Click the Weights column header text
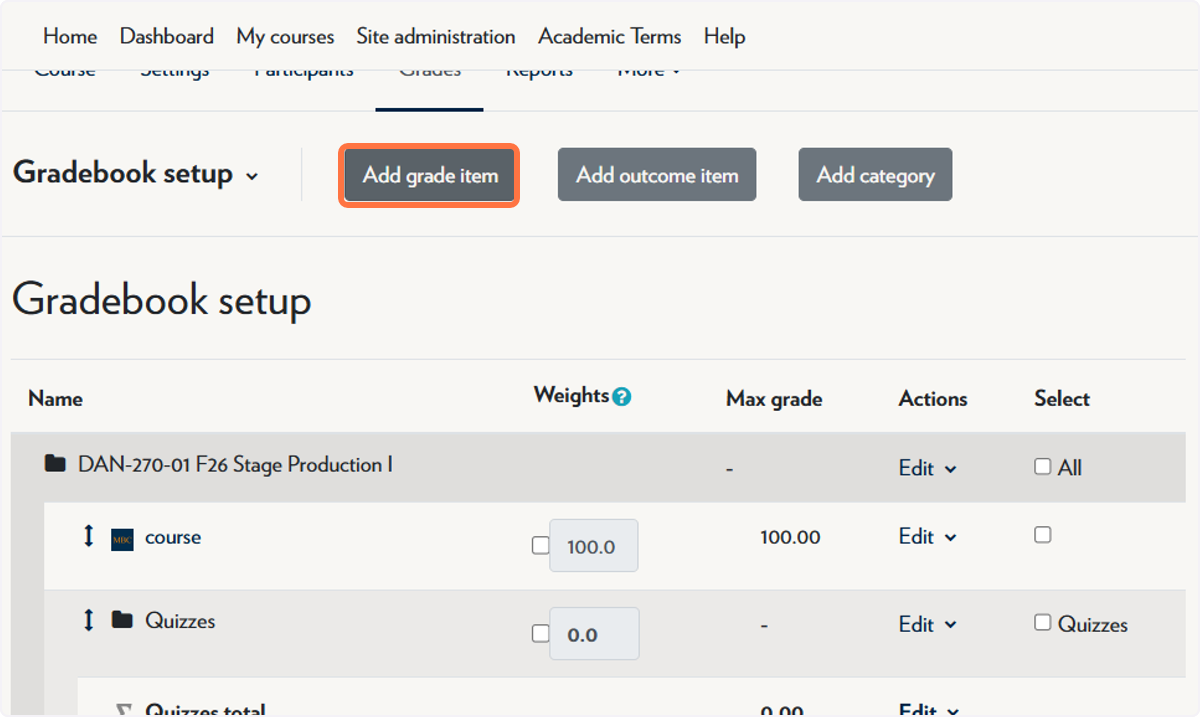The width and height of the screenshot is (1200, 717). (x=571, y=396)
